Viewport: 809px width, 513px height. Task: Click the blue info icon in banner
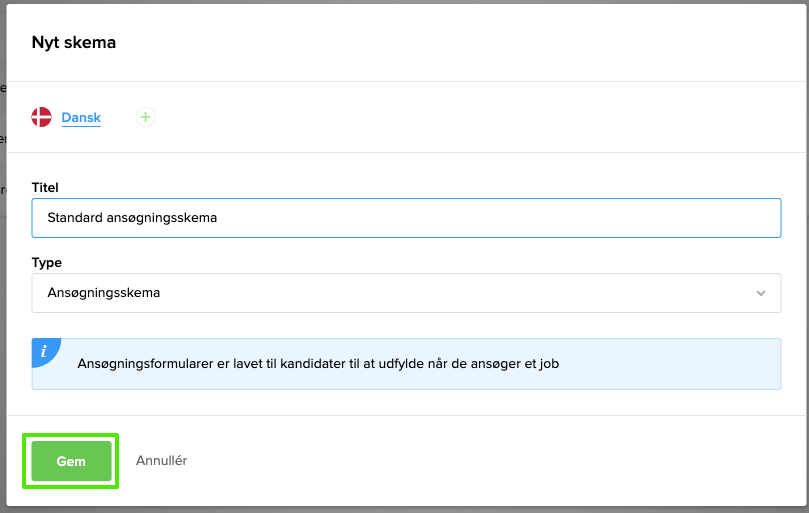(43, 350)
